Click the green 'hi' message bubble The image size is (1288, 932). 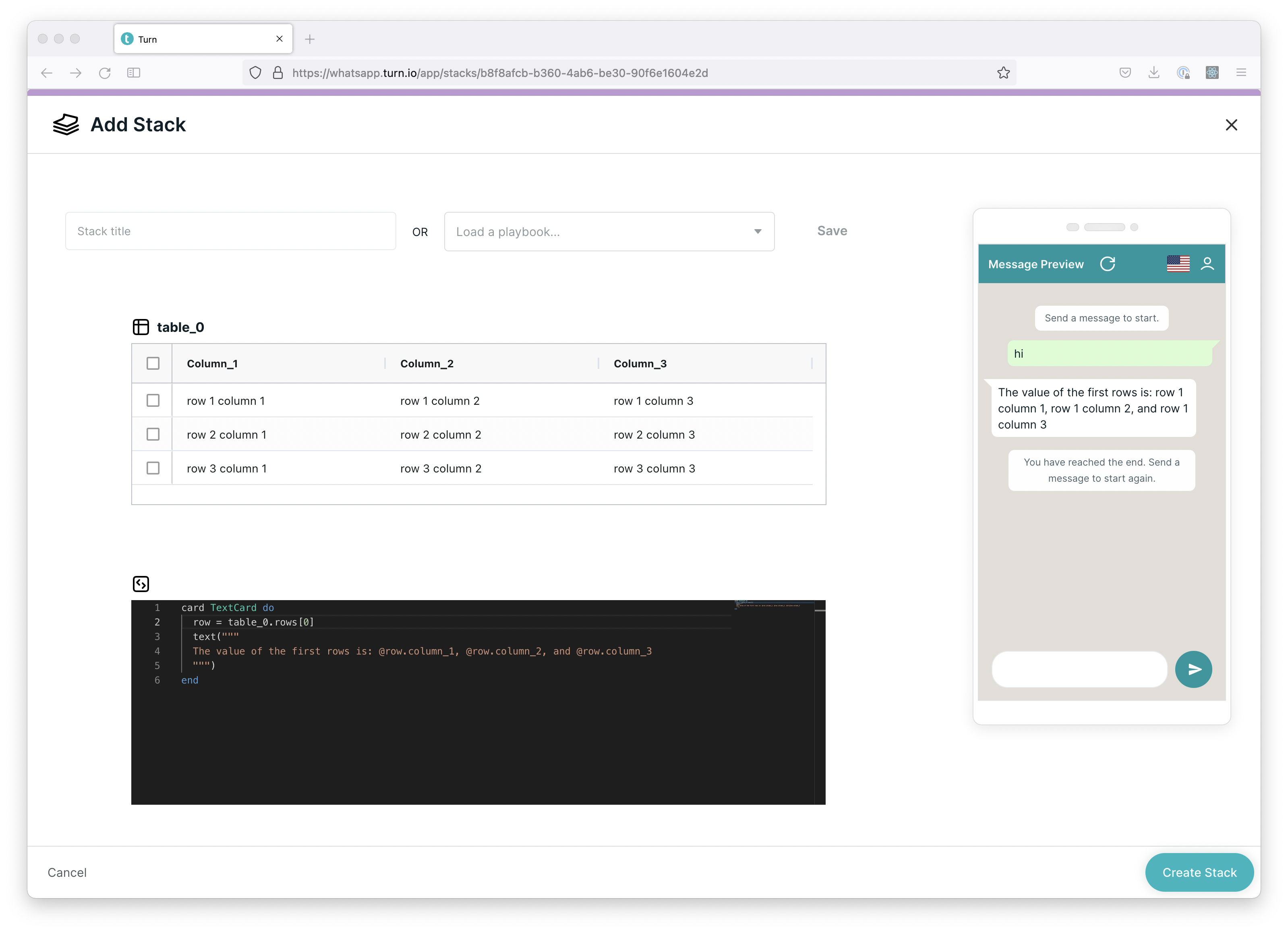1110,353
